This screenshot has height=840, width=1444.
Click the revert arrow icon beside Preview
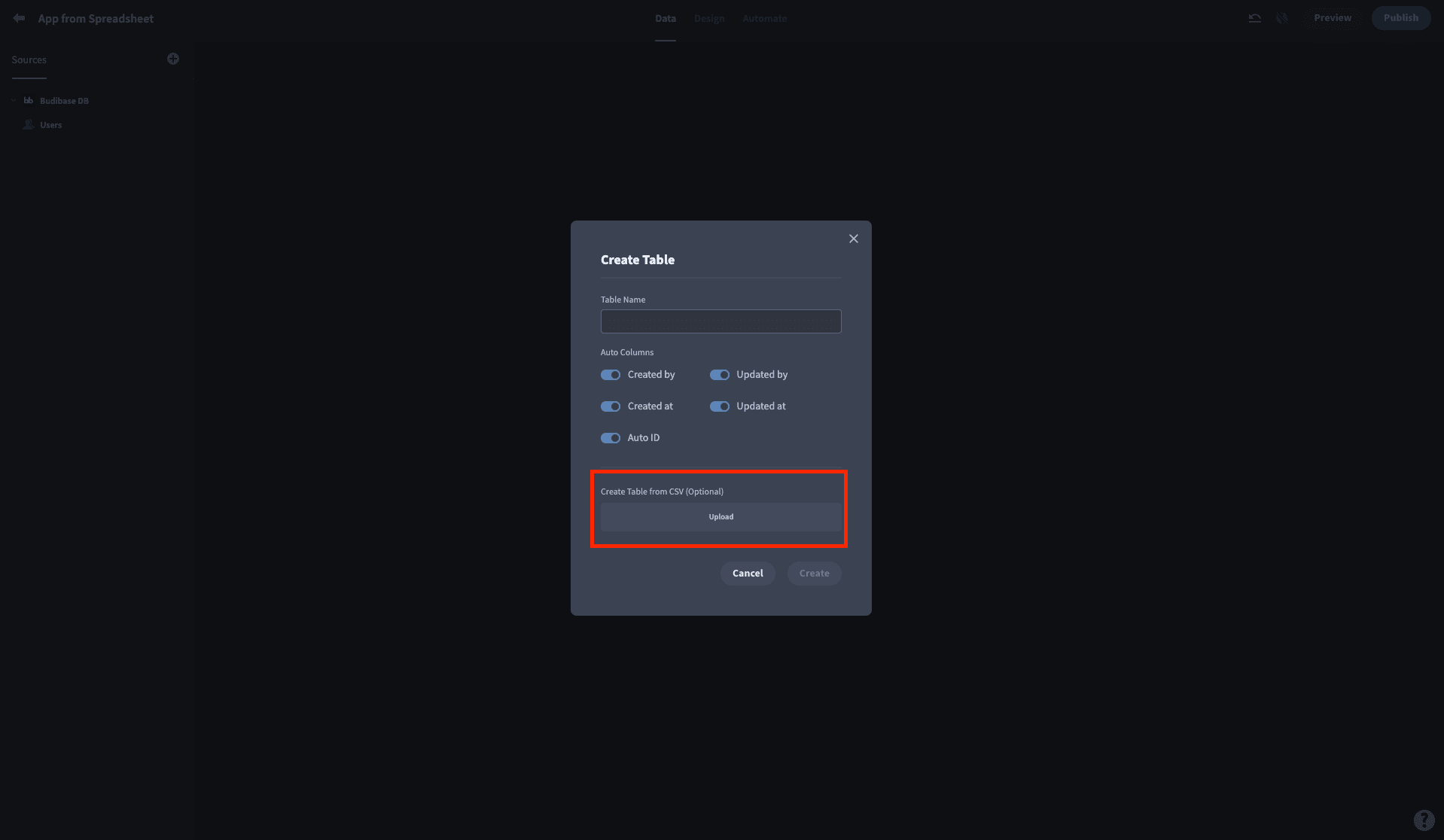pos(1254,18)
